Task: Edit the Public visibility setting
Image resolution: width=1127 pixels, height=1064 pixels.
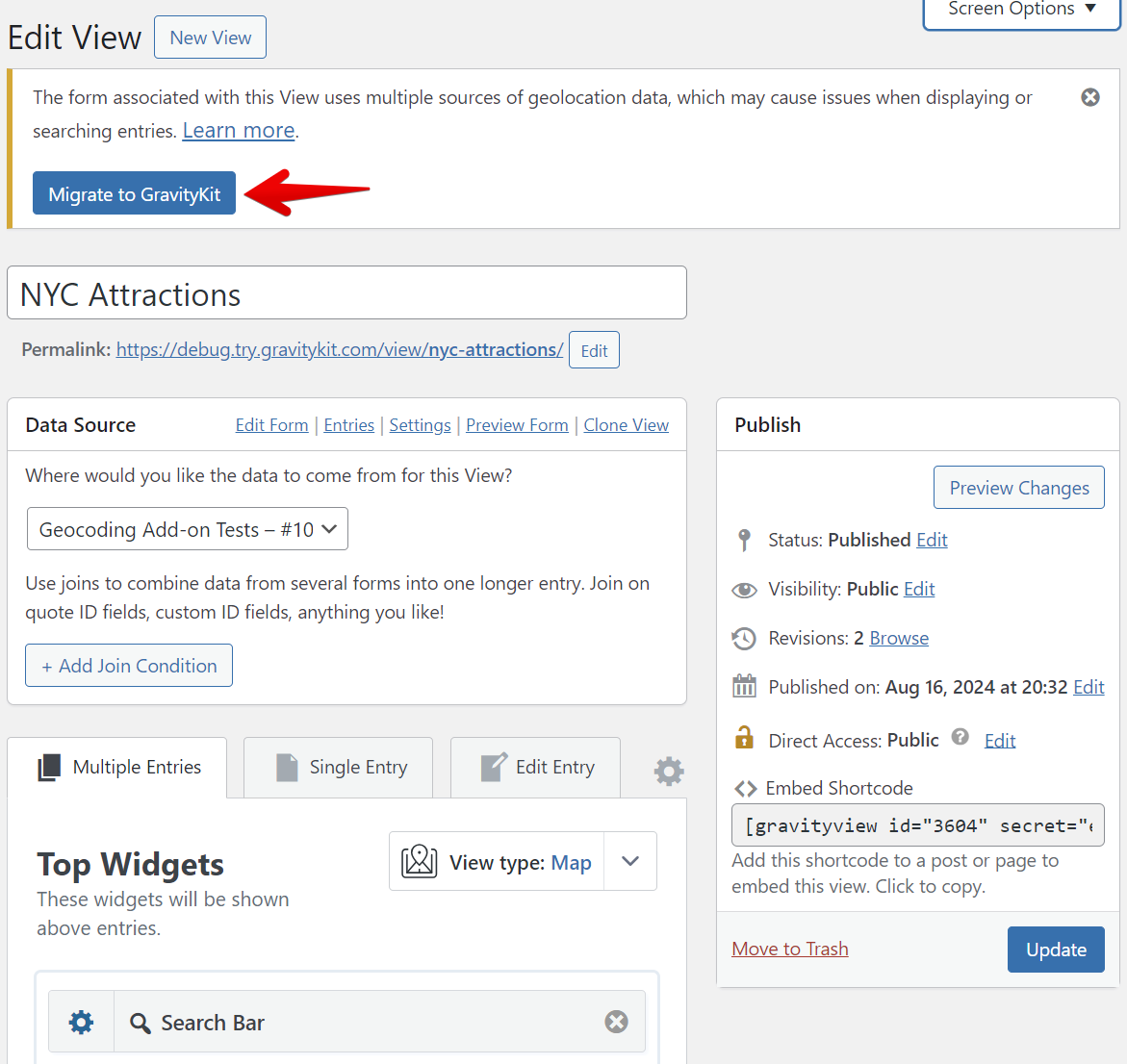Action: click(x=918, y=589)
